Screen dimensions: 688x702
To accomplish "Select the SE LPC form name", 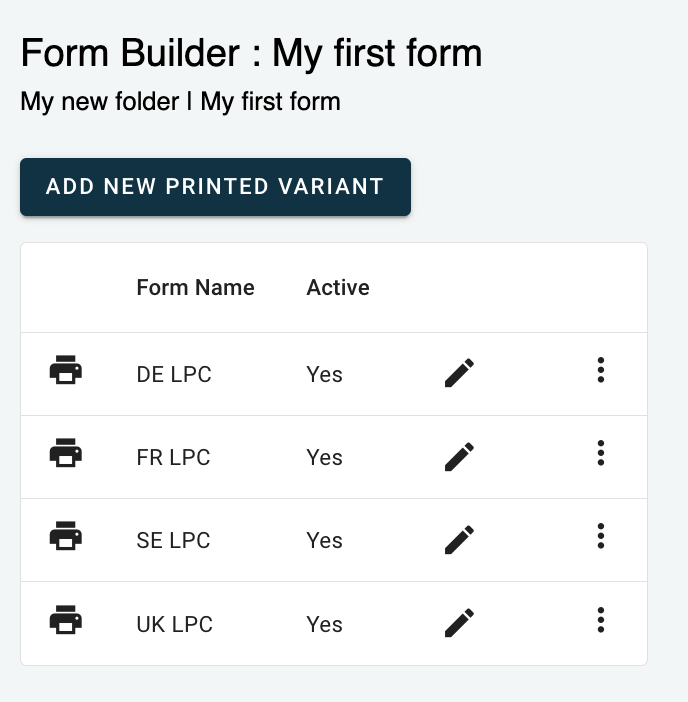I will coord(173,541).
